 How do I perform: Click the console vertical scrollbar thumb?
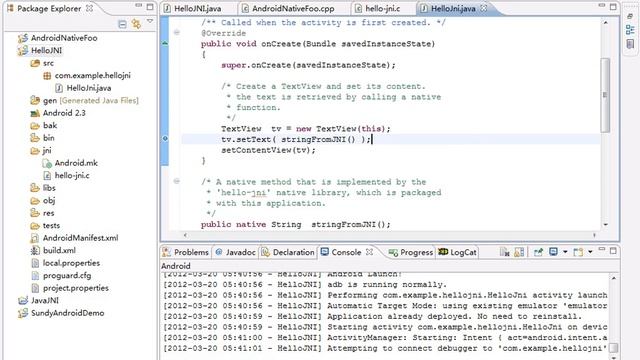point(613,348)
